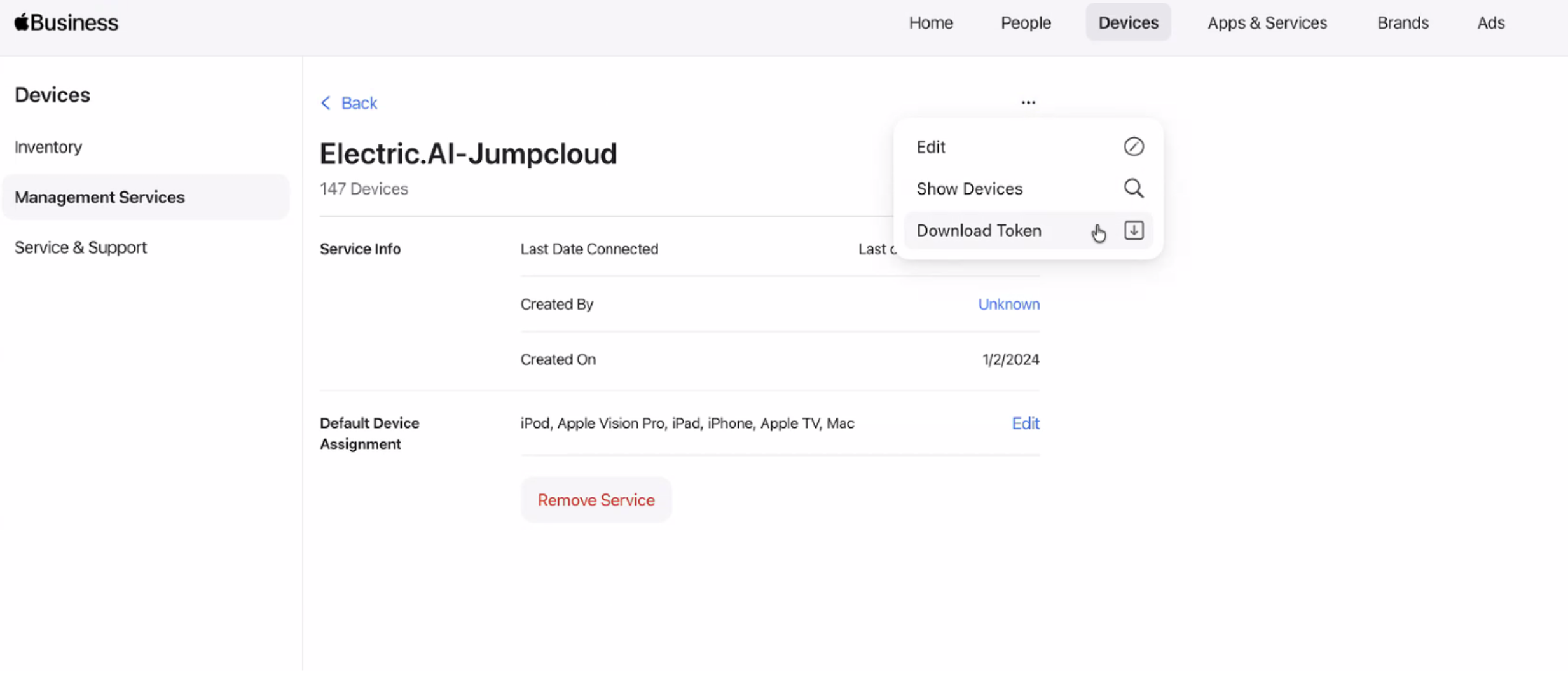Screen dimensions: 1568x674
Task: Click the Created On label
Action: (x=558, y=360)
